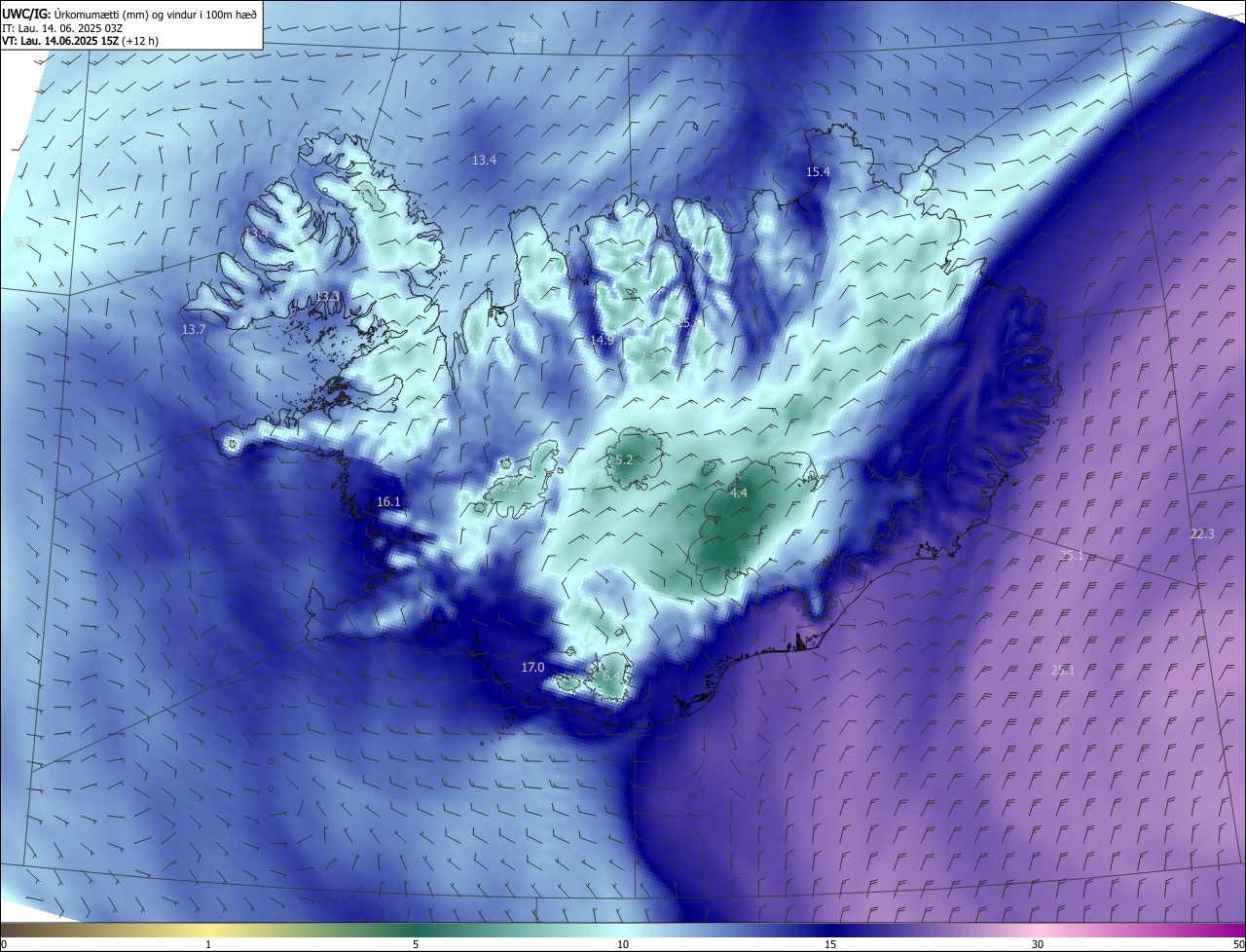
Task: Click the 9.7 value at the west edge
Action: [x=23, y=240]
